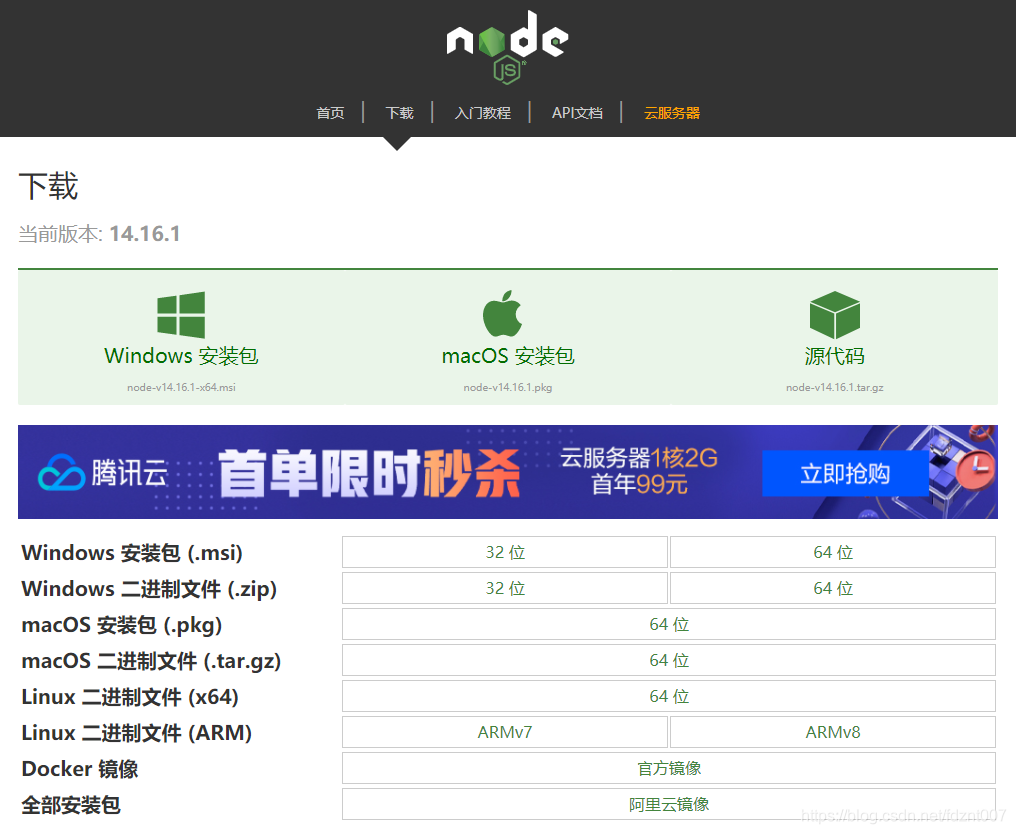The height and width of the screenshot is (834, 1016).
Task: Click the green source code cube icon
Action: point(835,315)
